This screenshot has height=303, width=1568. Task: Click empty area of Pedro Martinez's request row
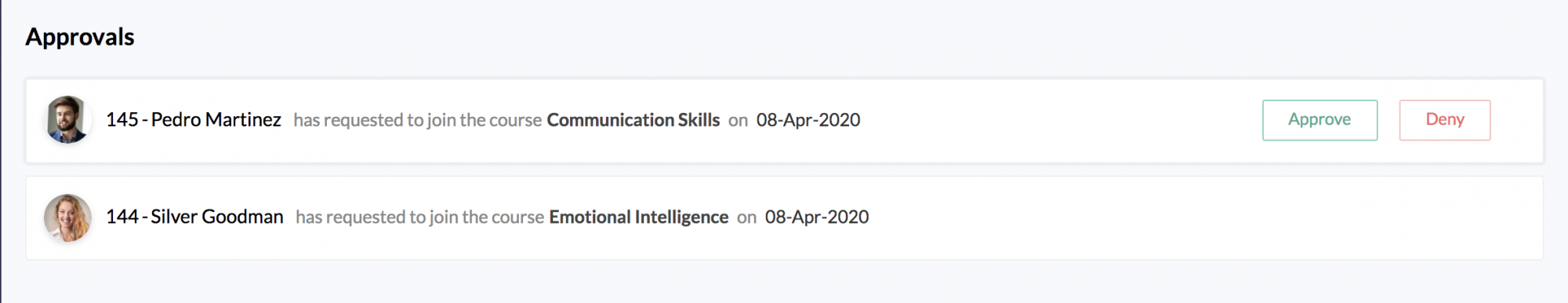pyautogui.click(x=1058, y=120)
